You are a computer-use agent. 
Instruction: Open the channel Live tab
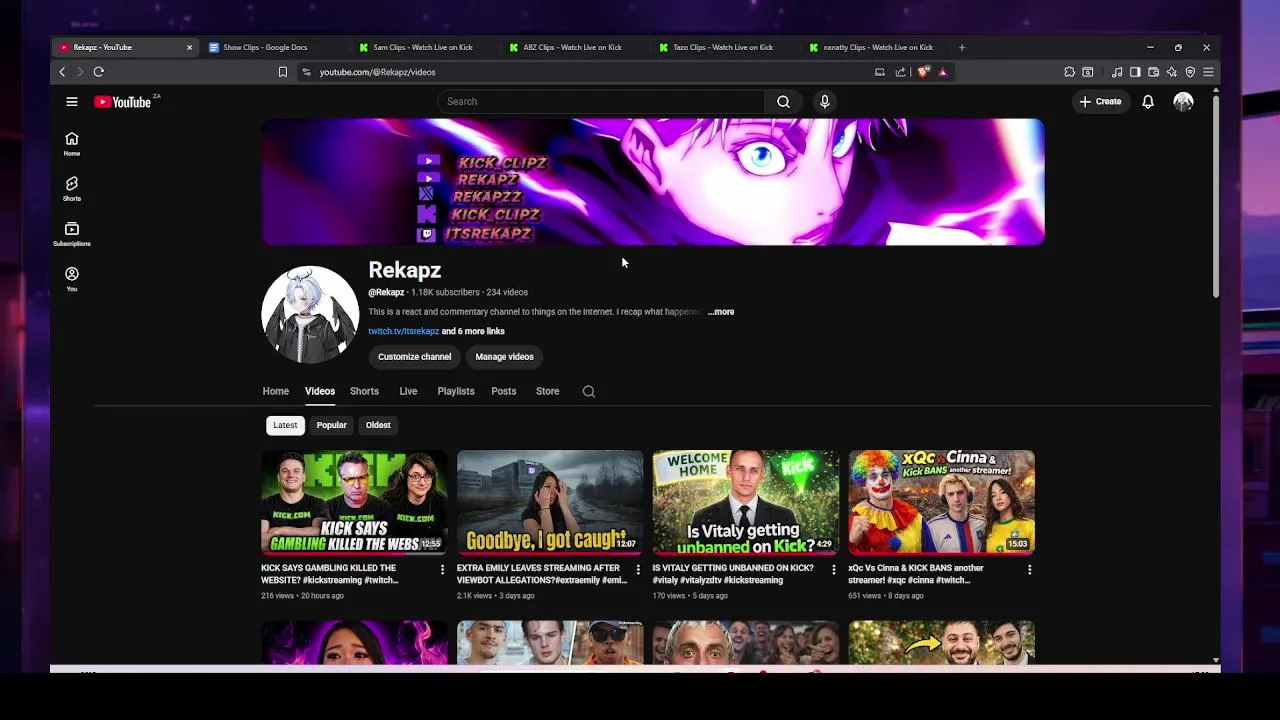click(408, 391)
